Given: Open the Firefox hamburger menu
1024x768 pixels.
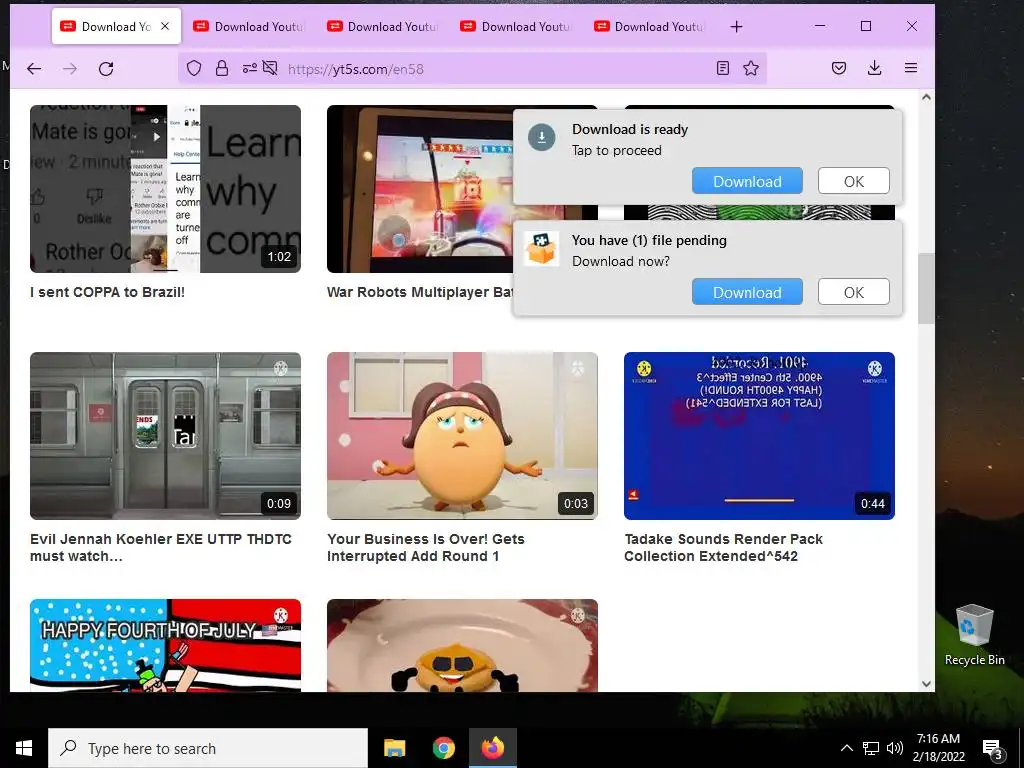Looking at the screenshot, I should coord(911,68).
